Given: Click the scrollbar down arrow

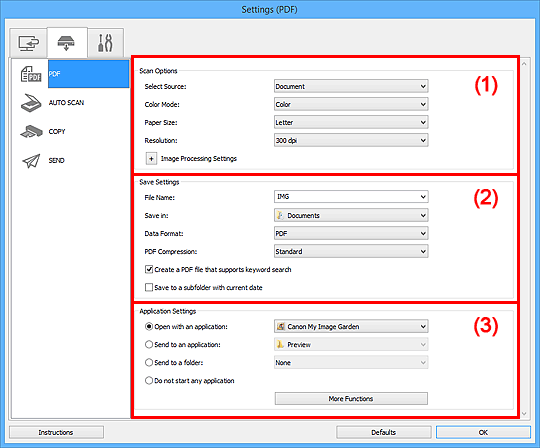Looking at the screenshot, I should click(524, 414).
